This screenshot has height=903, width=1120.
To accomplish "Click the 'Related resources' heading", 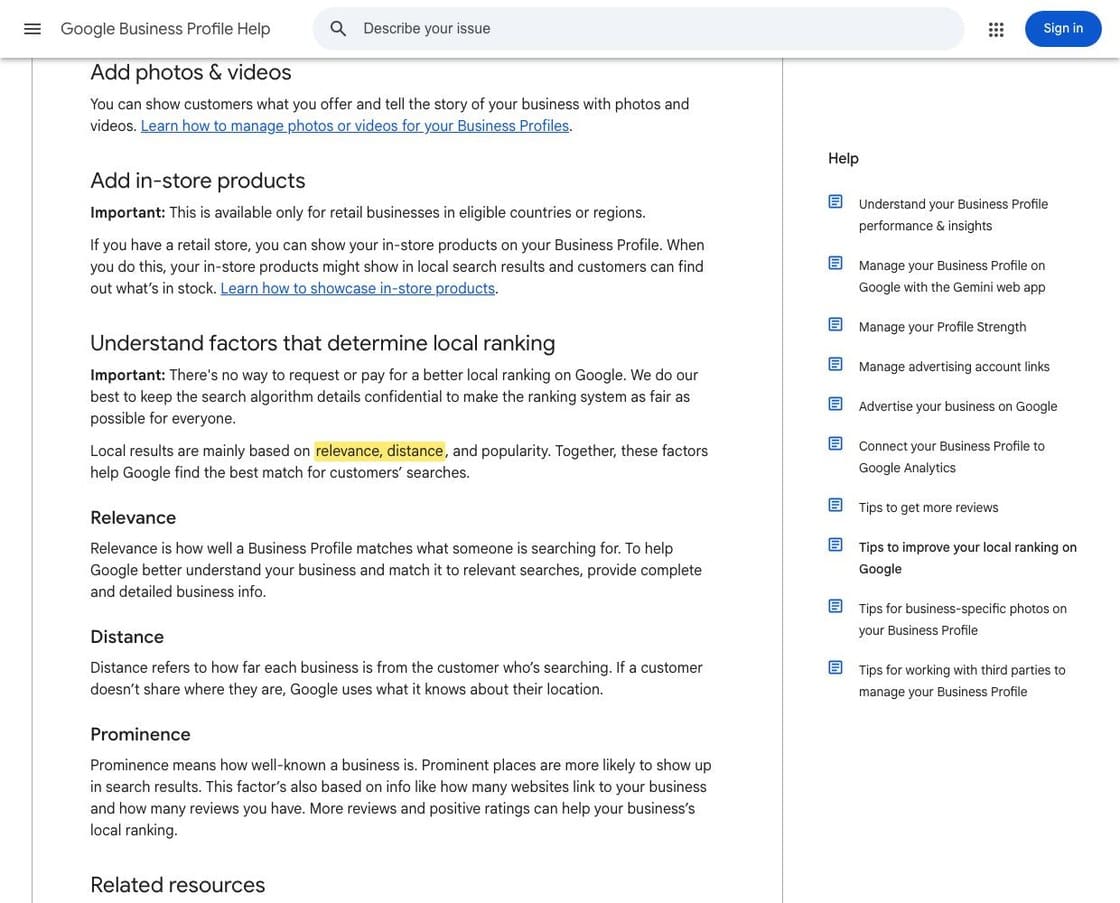I will tap(177, 885).
